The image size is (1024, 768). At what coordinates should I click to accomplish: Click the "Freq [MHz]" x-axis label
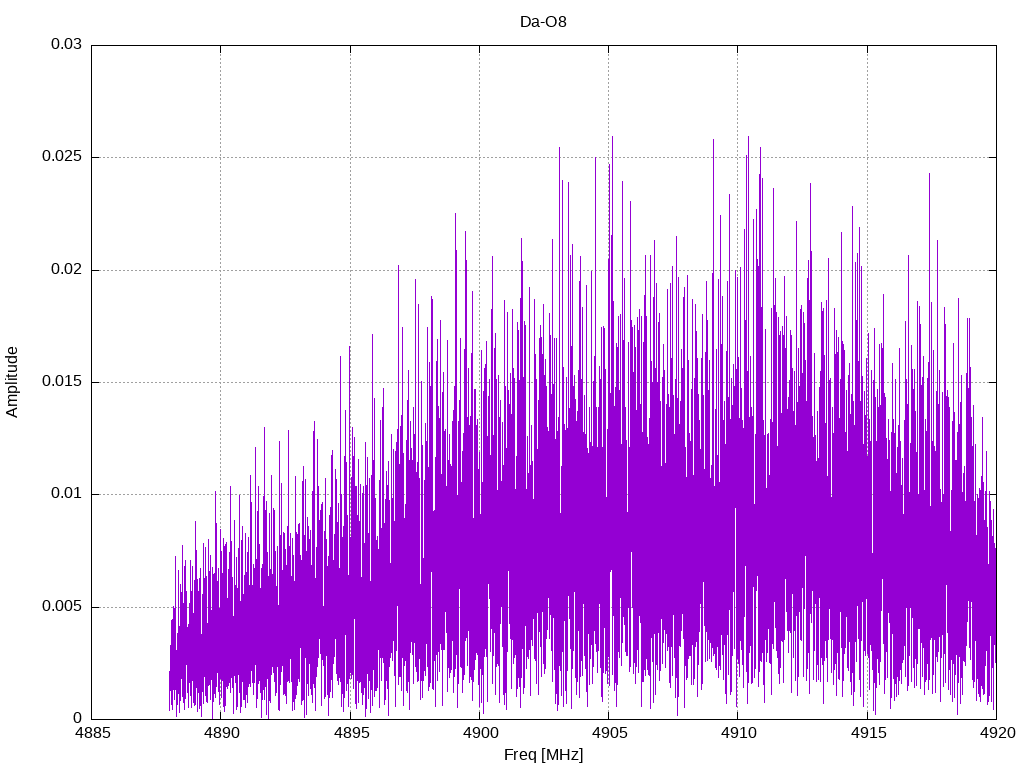point(543,755)
